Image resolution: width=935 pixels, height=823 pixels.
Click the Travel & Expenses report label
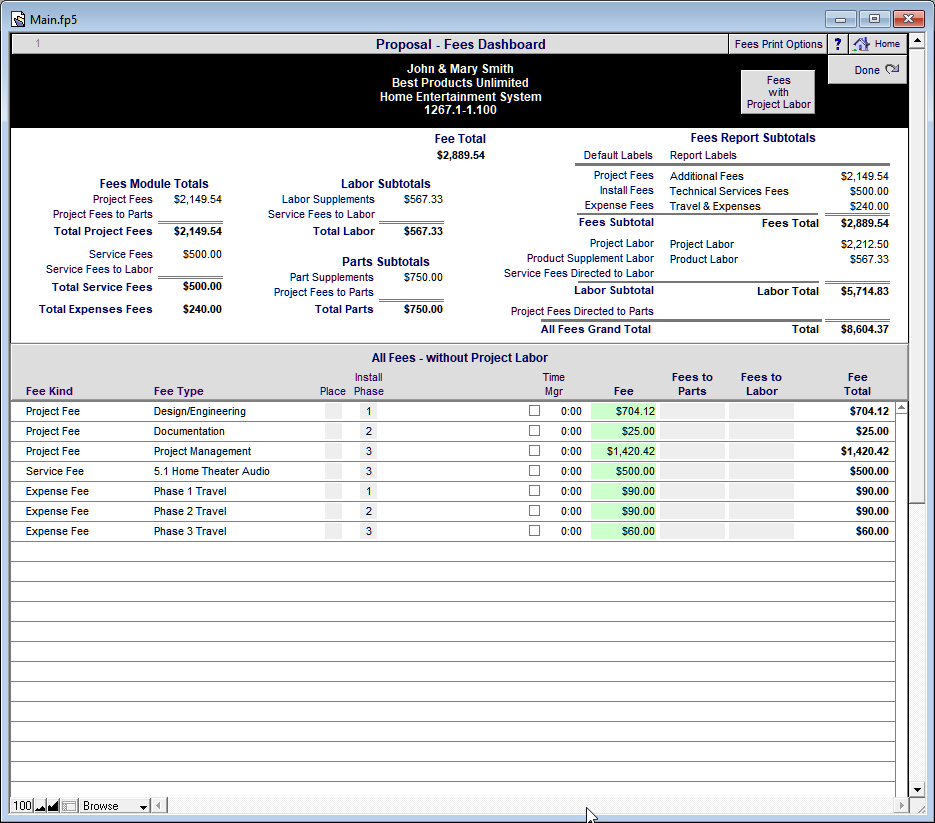pyautogui.click(x=715, y=206)
